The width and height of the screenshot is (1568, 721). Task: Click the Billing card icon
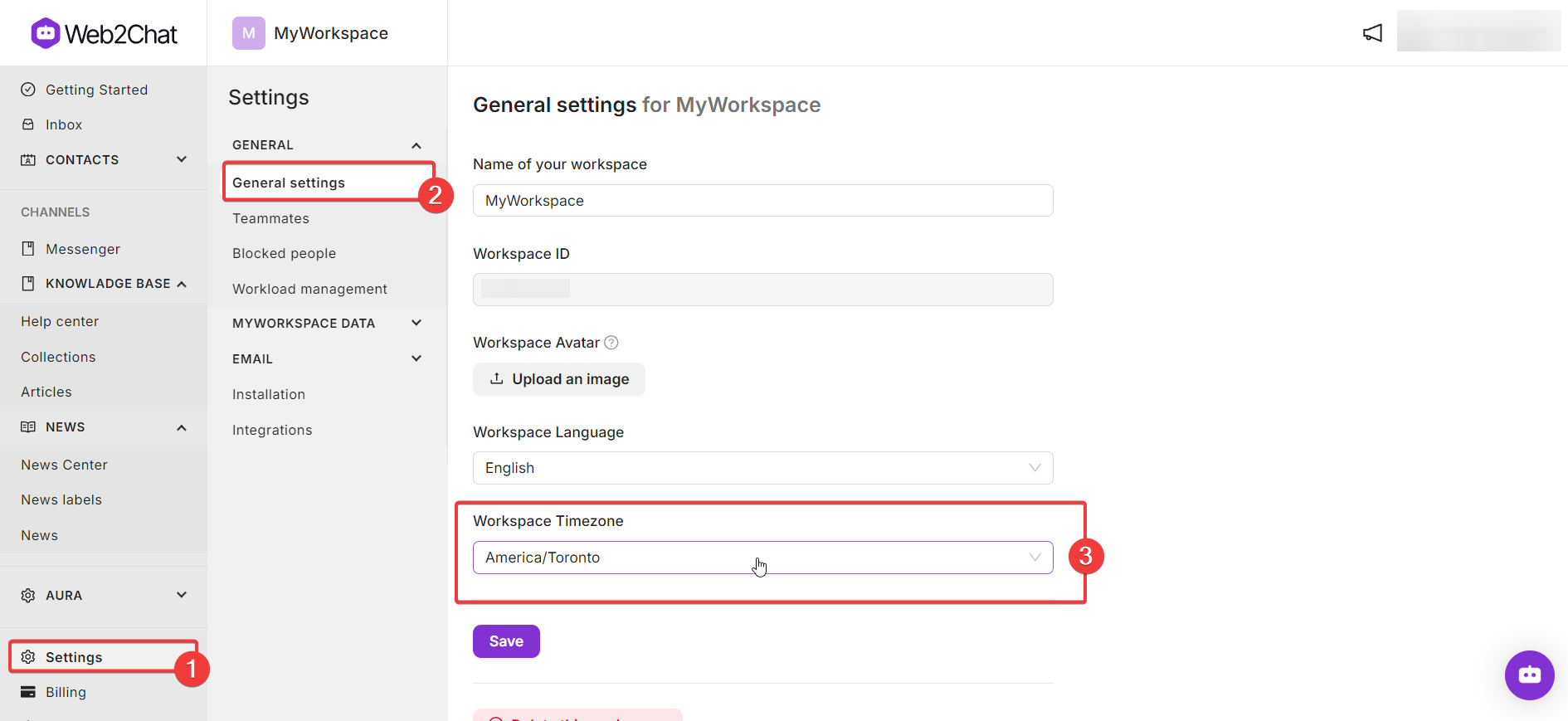[28, 692]
